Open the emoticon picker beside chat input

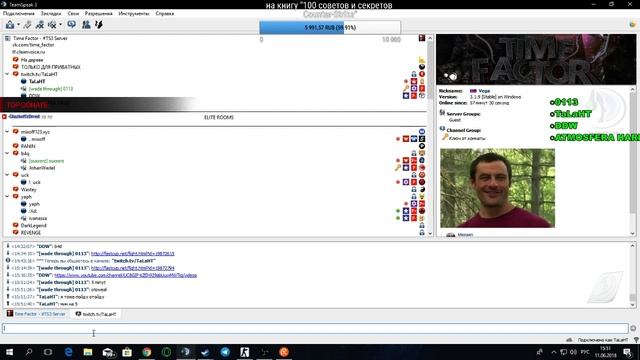coord(633,328)
